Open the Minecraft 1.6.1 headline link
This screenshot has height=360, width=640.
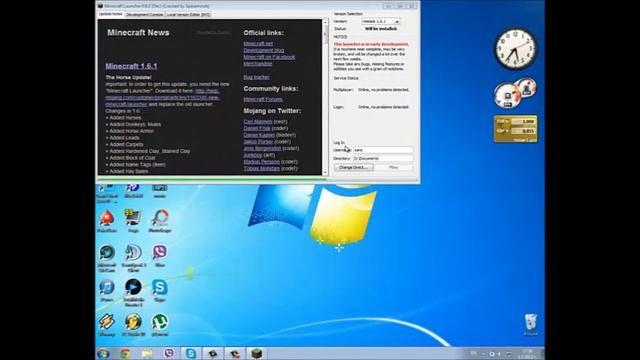click(x=131, y=66)
